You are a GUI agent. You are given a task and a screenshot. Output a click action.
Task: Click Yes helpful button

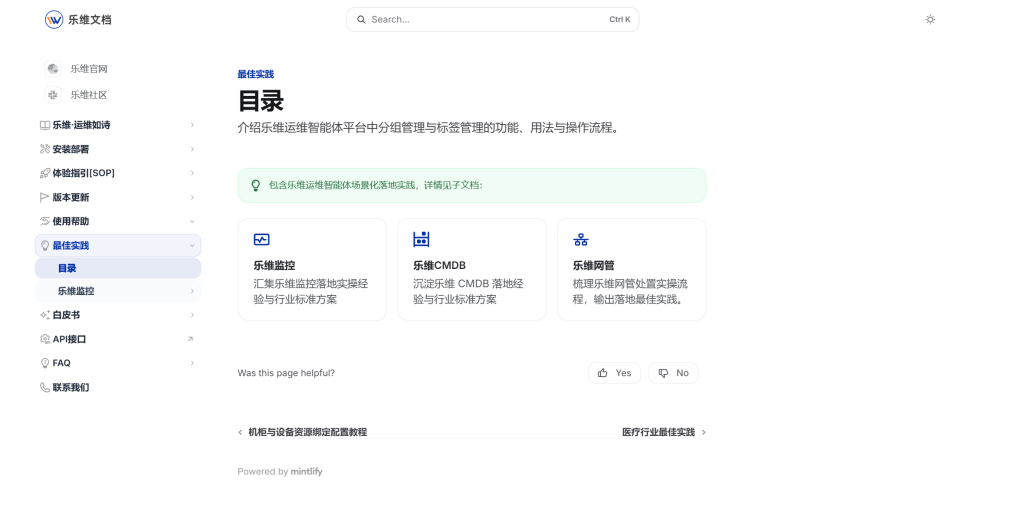click(615, 373)
